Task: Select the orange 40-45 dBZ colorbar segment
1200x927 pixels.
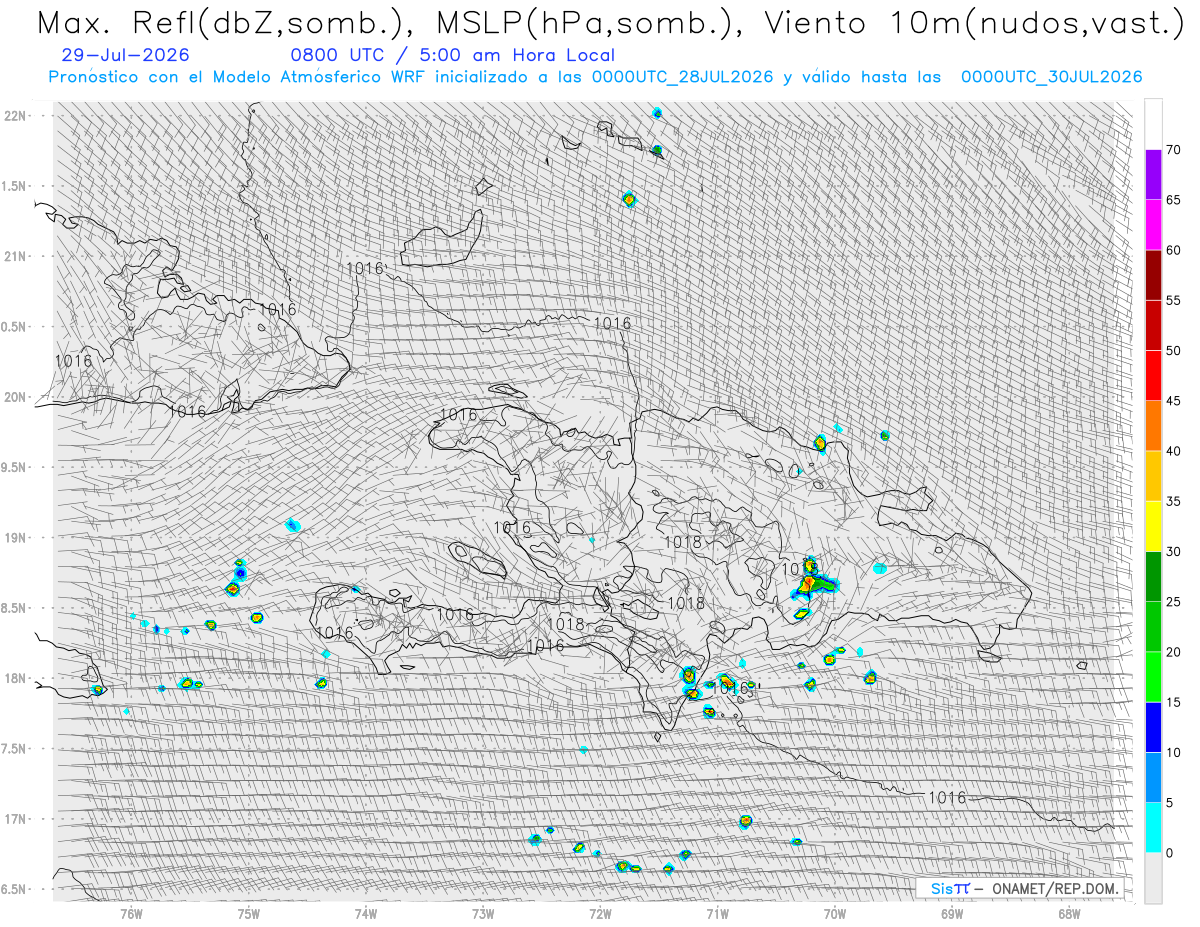Action: [1153, 426]
